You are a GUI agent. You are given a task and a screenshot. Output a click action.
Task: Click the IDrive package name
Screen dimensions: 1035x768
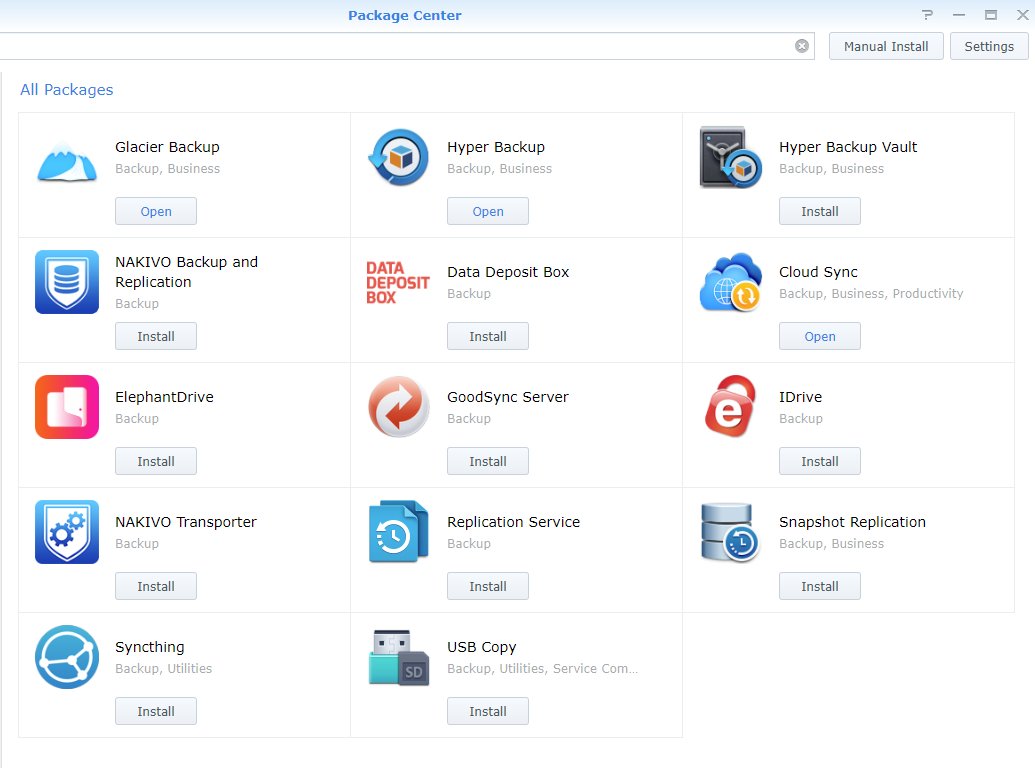coord(801,397)
